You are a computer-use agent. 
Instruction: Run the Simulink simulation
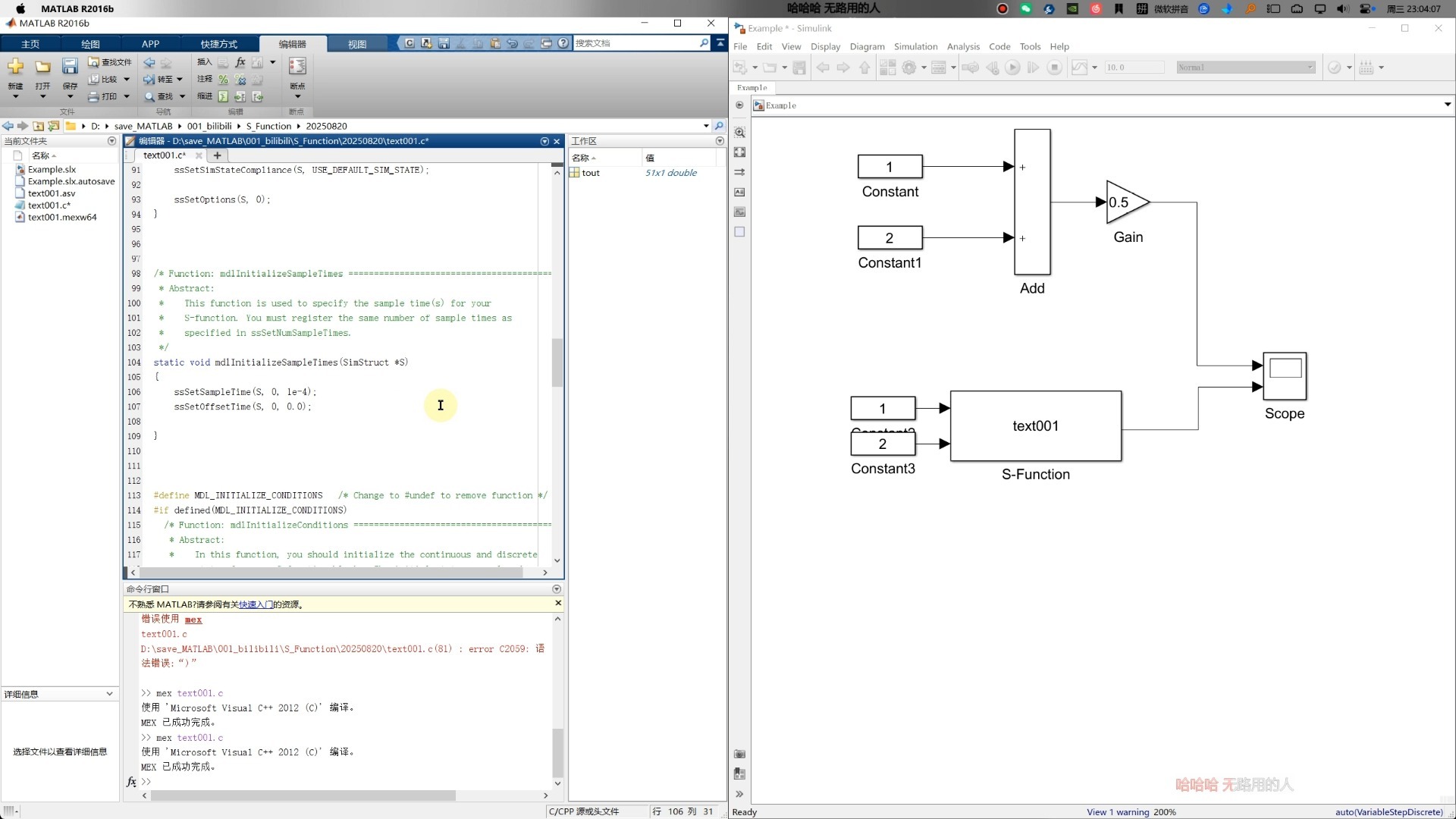click(1012, 67)
